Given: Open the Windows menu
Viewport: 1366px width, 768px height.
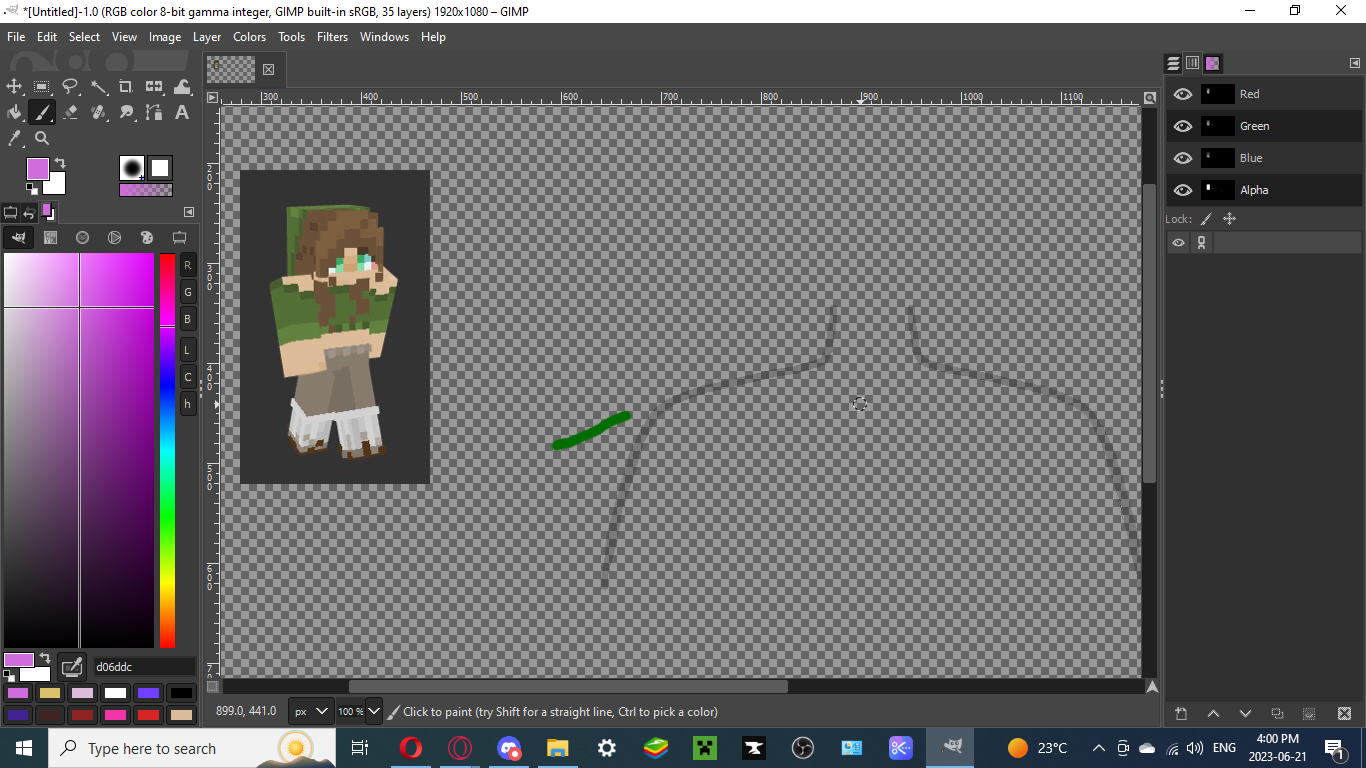Looking at the screenshot, I should coord(384,37).
